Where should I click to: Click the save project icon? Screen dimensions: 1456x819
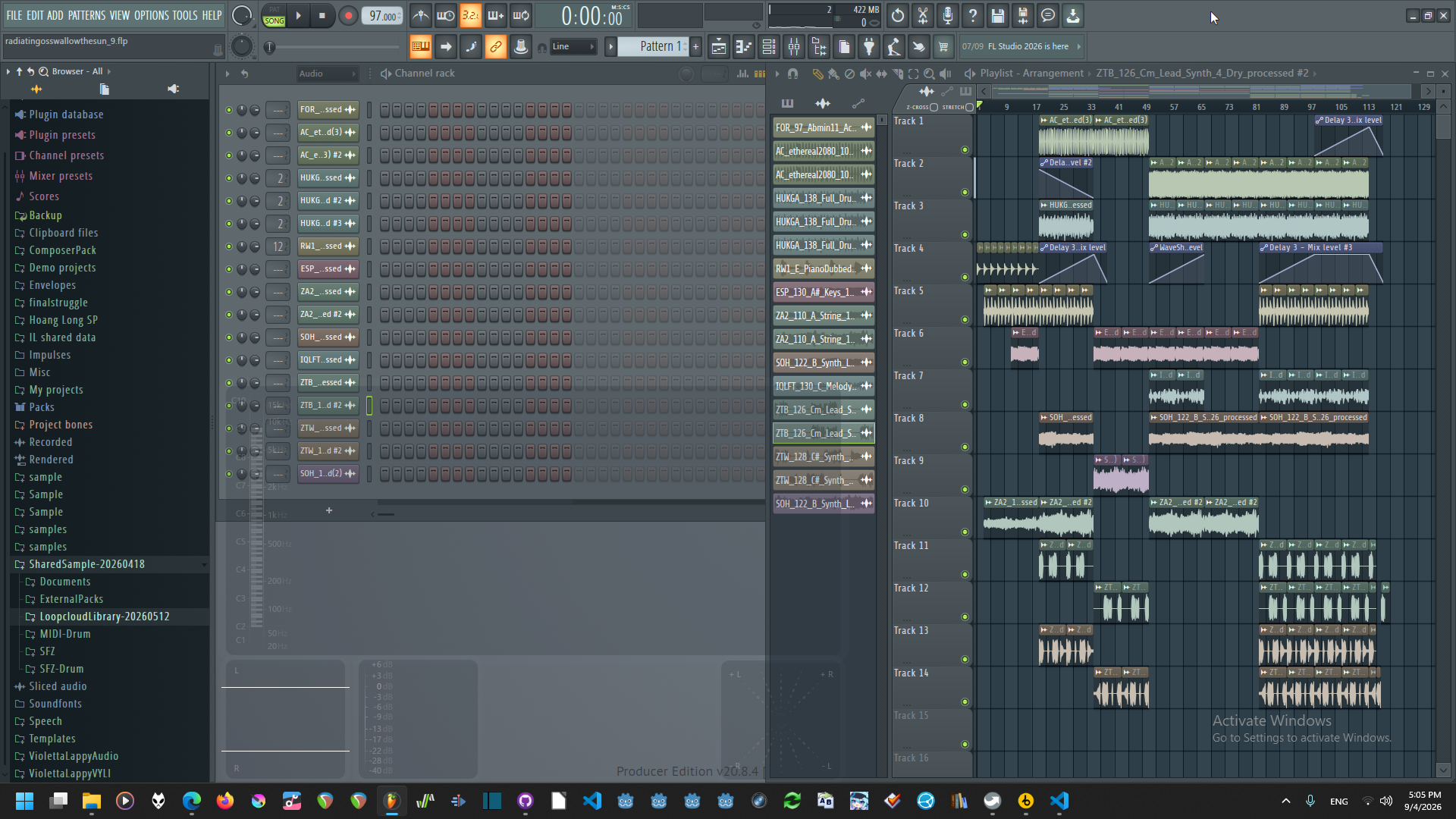[x=998, y=16]
